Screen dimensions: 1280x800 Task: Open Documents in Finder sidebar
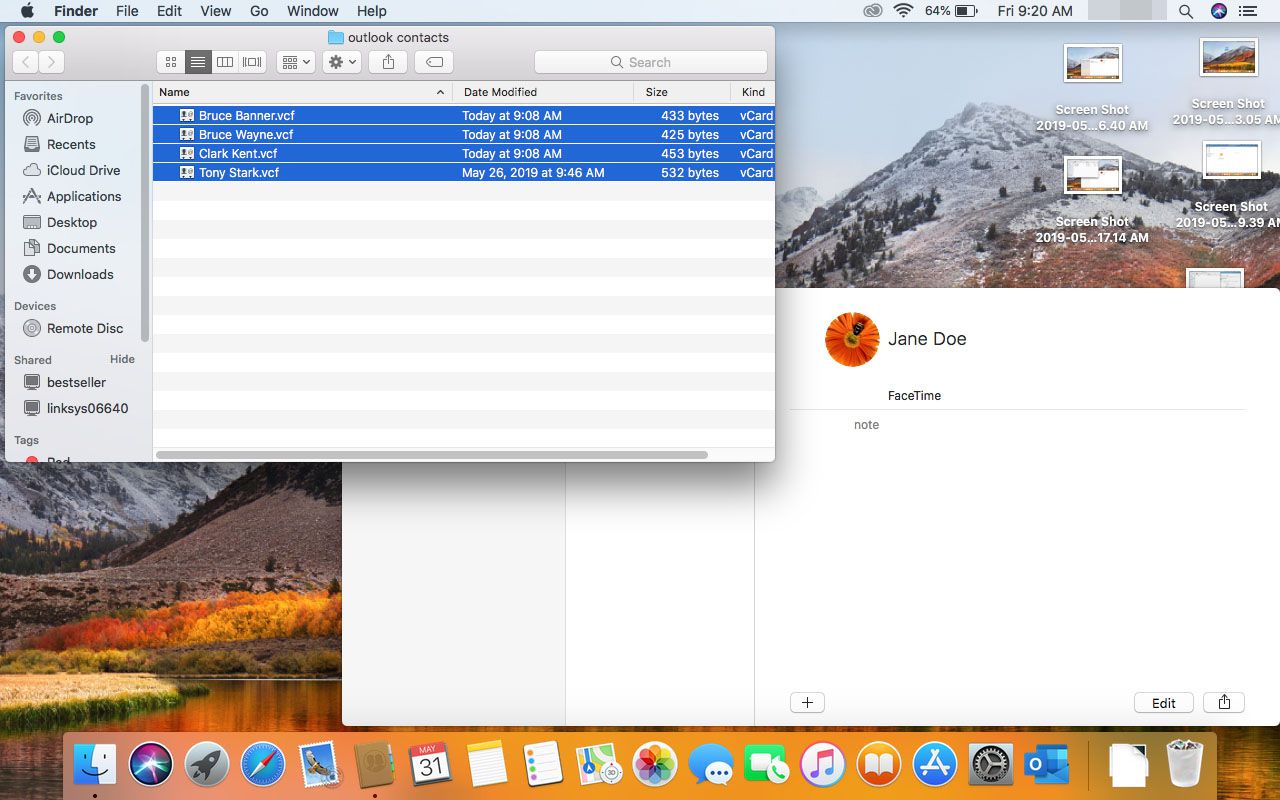(80, 248)
